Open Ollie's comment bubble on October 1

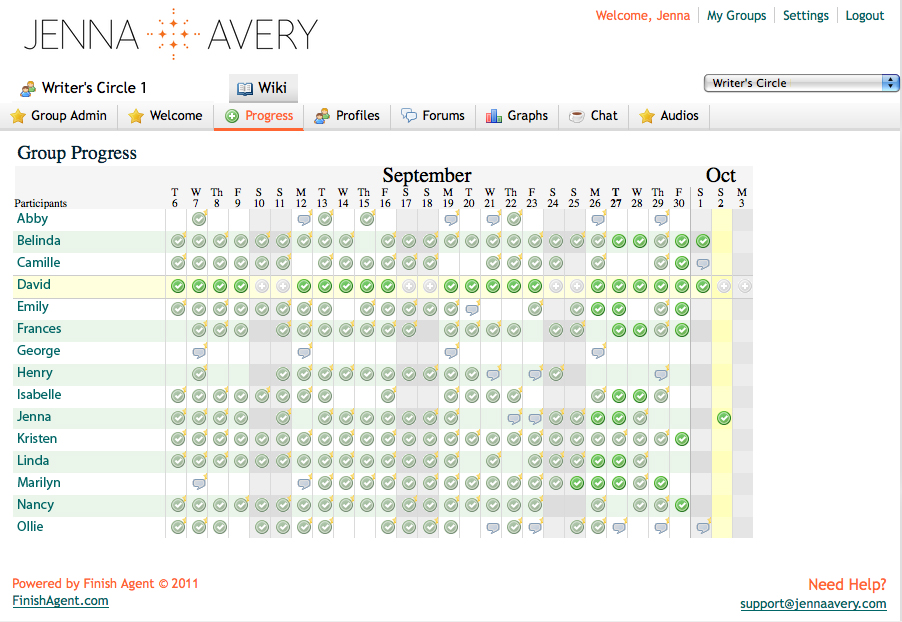702,528
